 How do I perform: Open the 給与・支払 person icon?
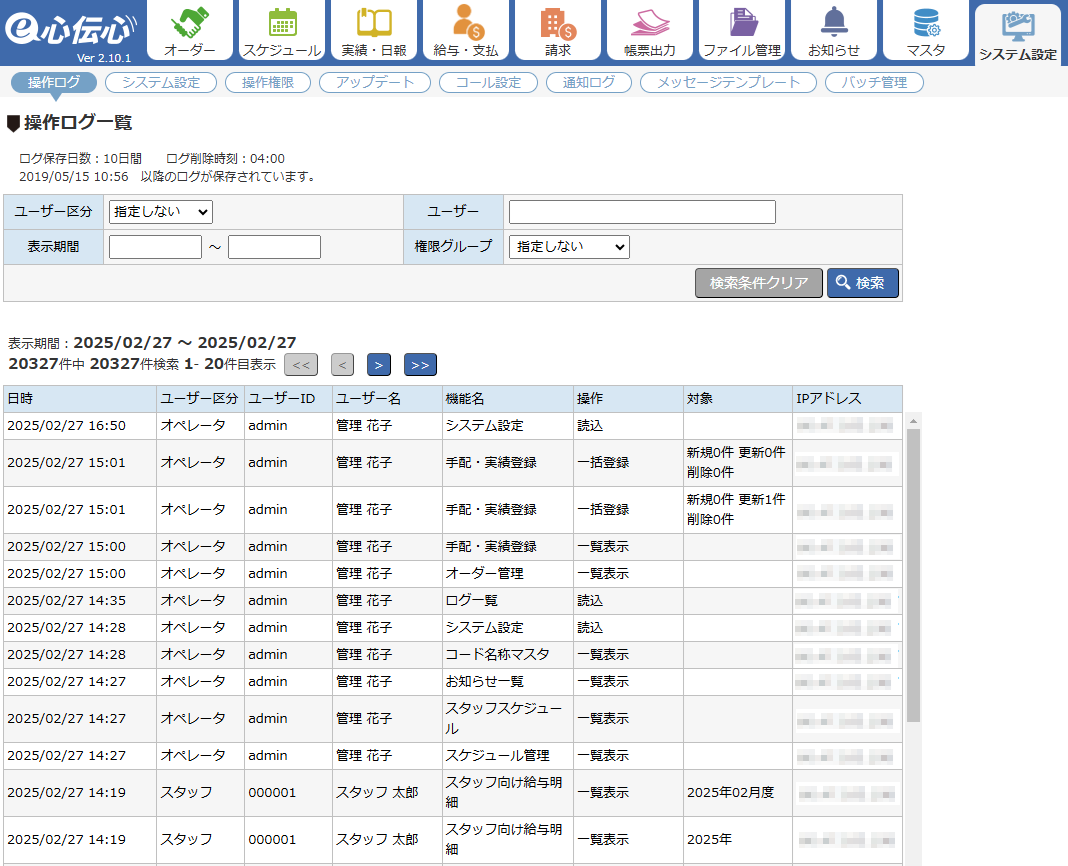466,31
